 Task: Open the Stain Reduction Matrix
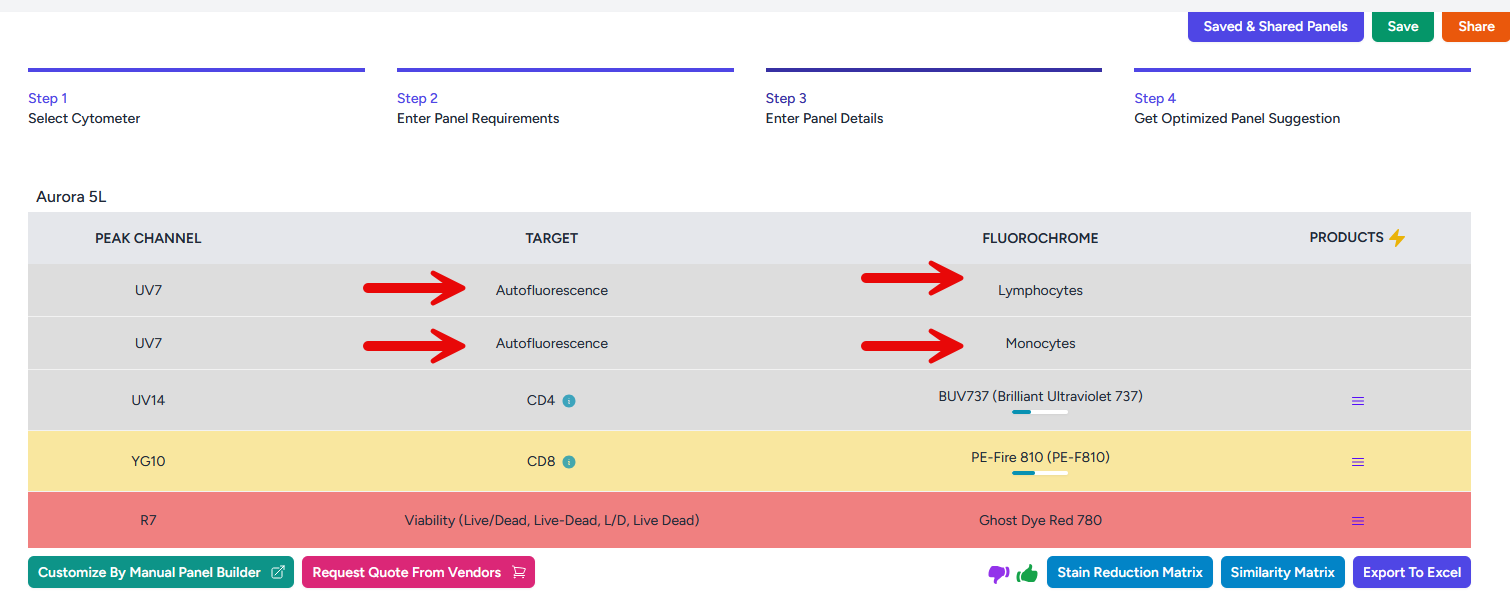pyautogui.click(x=1129, y=573)
